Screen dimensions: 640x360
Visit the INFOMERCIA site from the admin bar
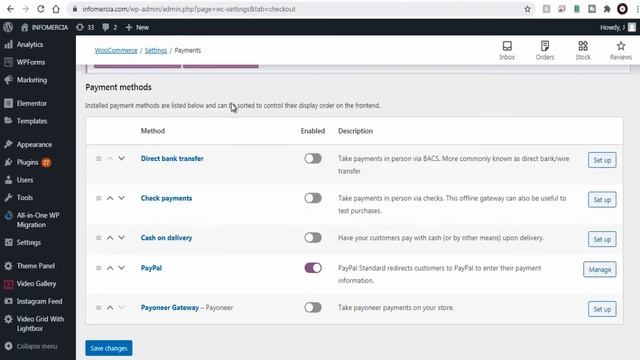44,27
